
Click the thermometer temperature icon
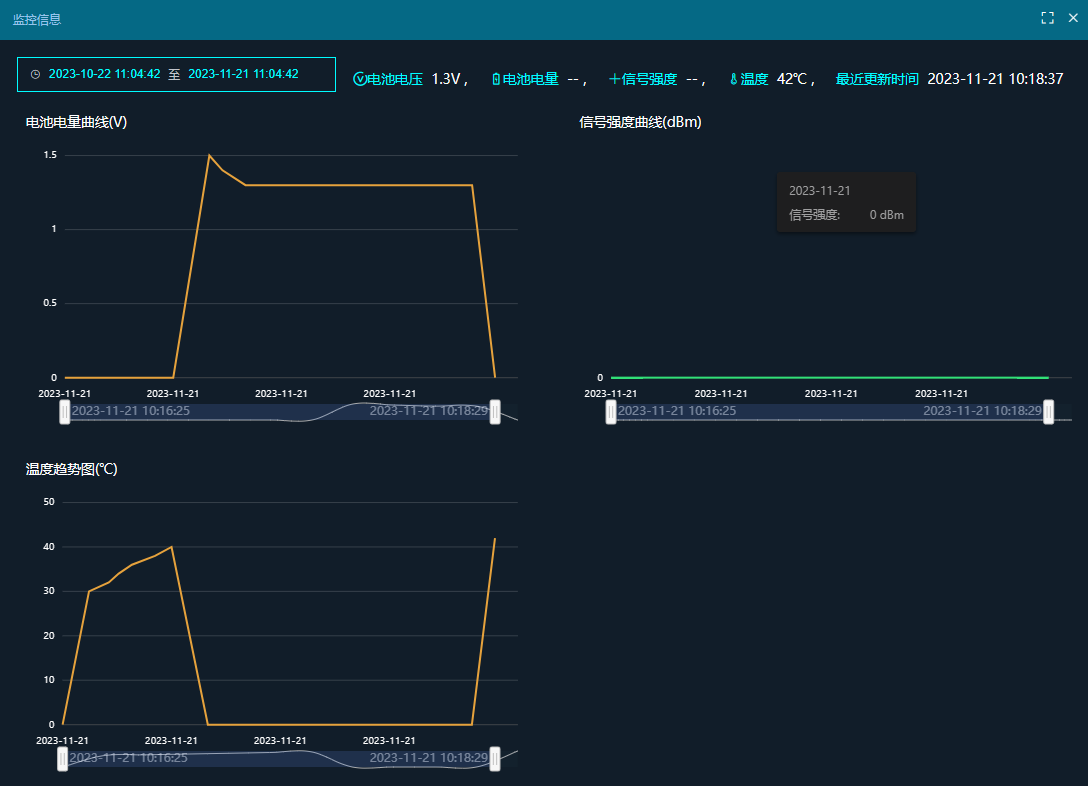pos(733,79)
